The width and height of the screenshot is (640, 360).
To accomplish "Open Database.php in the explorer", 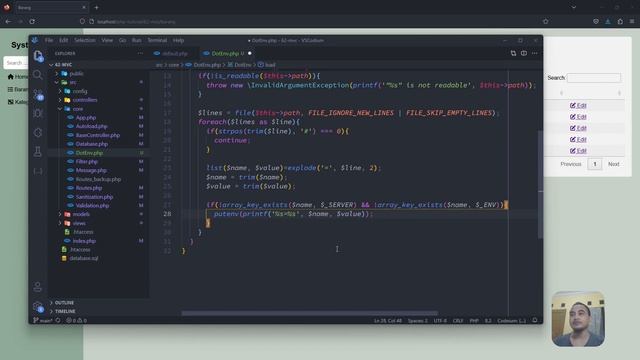I will point(92,144).
